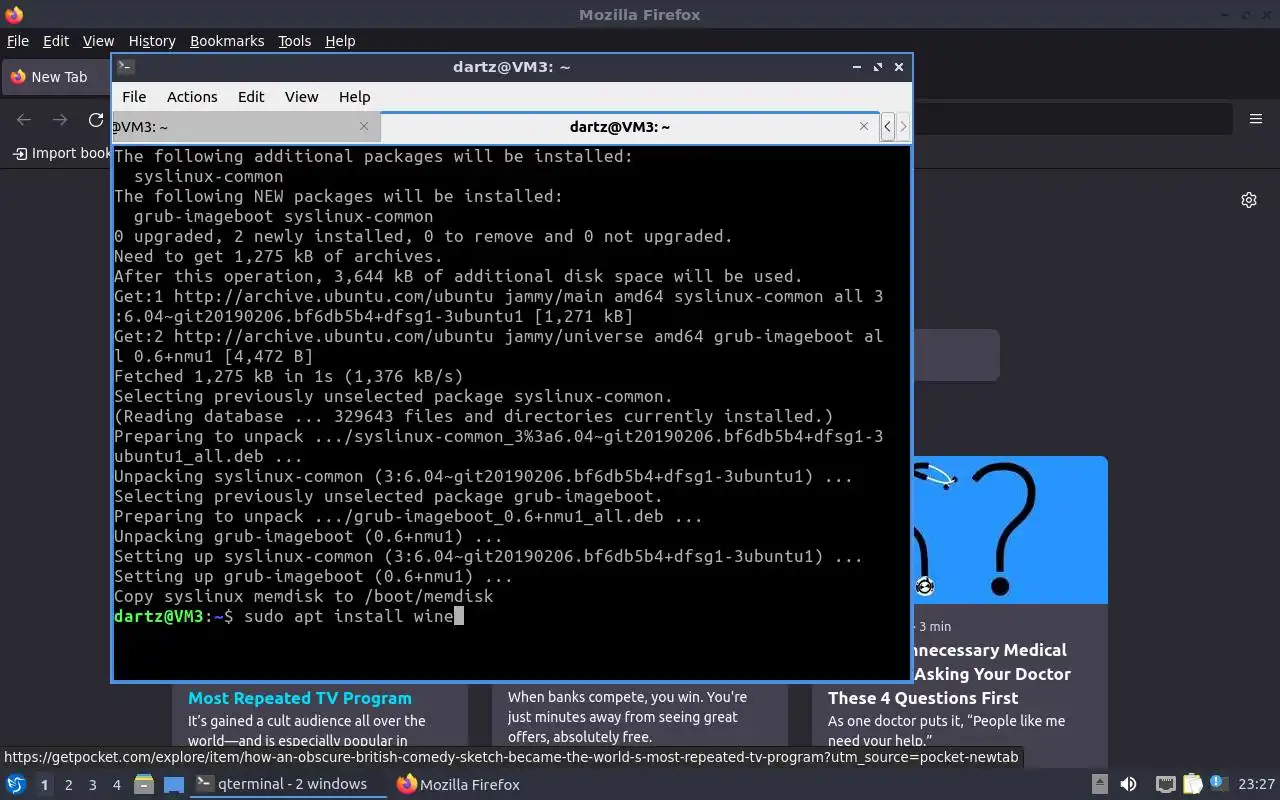Go forward in Firefox
The image size is (1280, 800).
pyautogui.click(x=60, y=120)
